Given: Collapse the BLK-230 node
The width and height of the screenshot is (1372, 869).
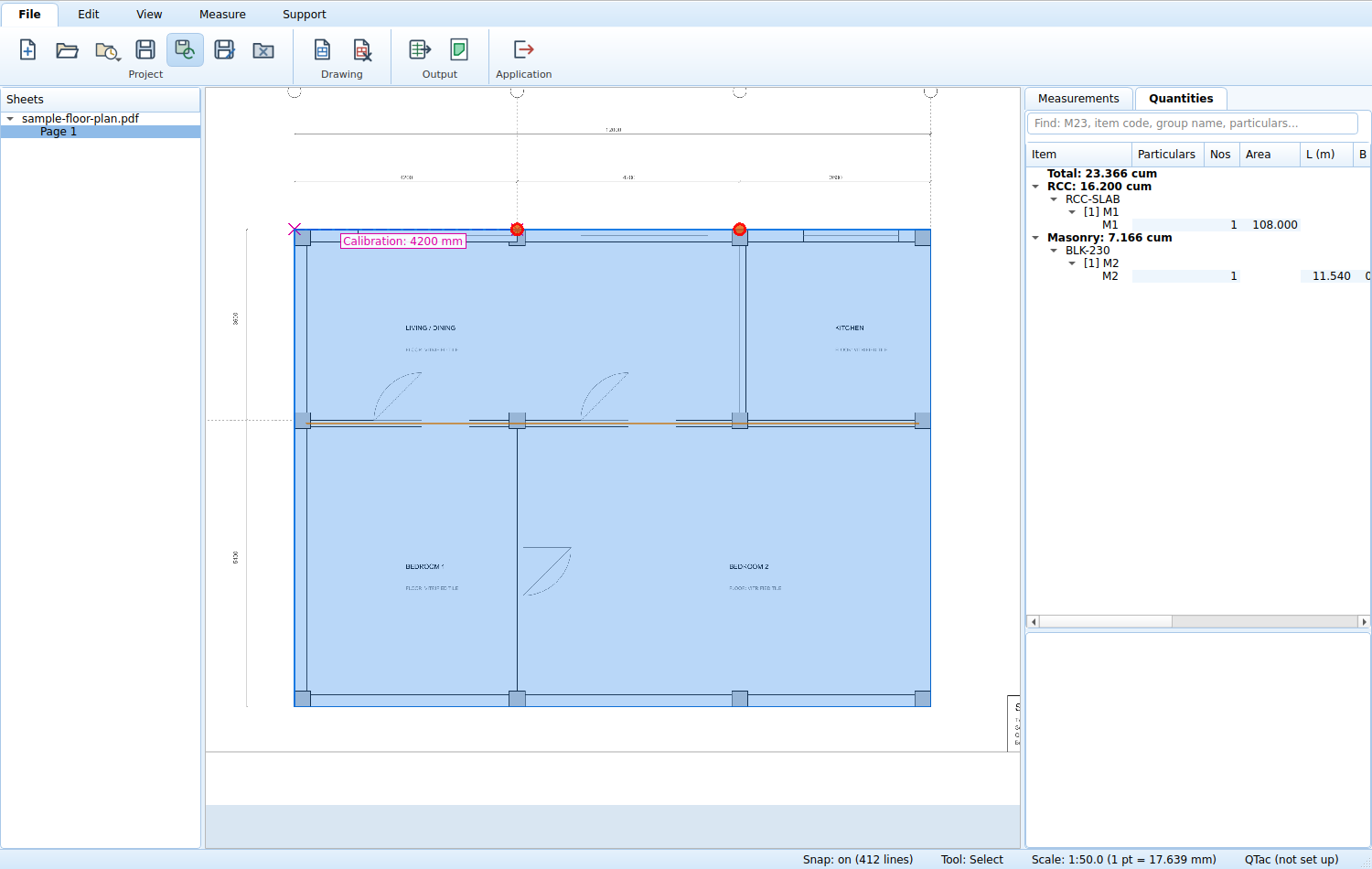Looking at the screenshot, I should [x=1054, y=251].
